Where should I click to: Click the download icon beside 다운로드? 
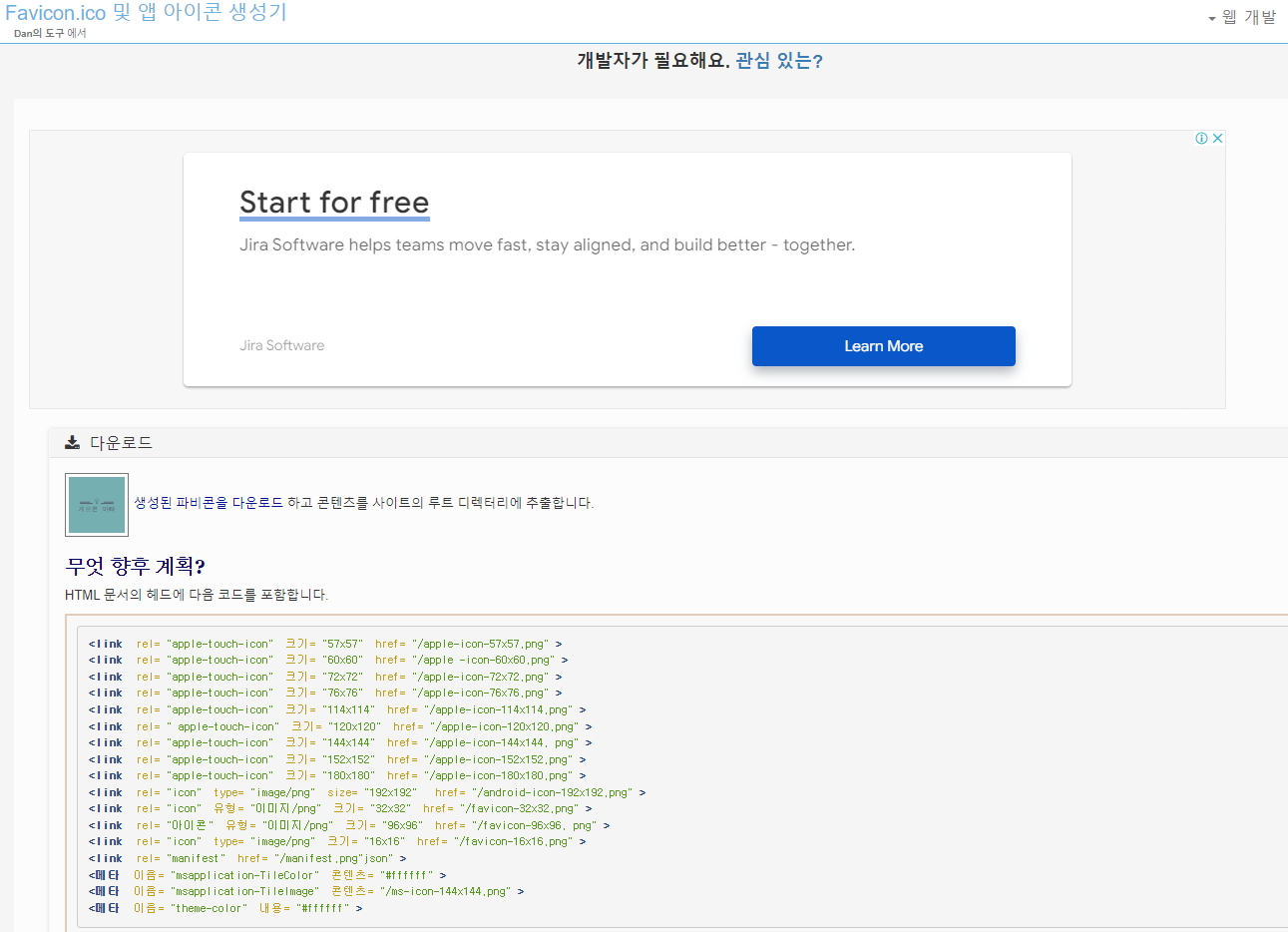coord(72,442)
